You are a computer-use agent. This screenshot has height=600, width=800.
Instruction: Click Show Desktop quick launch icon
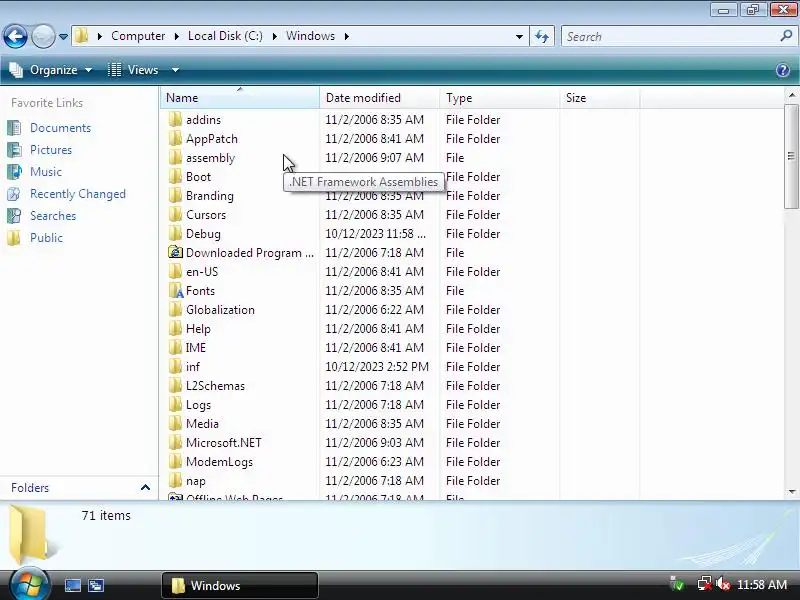(x=72, y=585)
